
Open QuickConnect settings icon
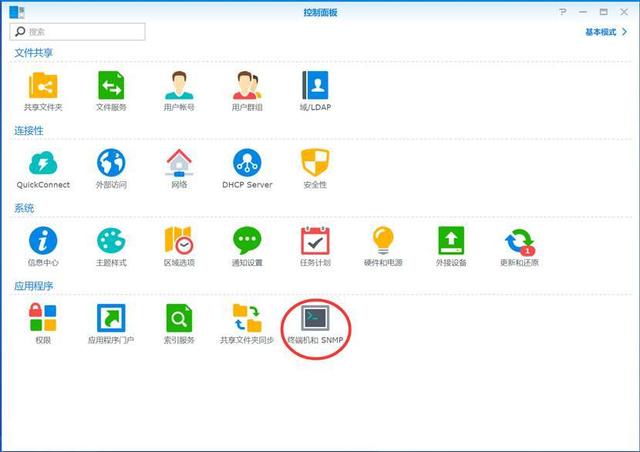[43, 163]
